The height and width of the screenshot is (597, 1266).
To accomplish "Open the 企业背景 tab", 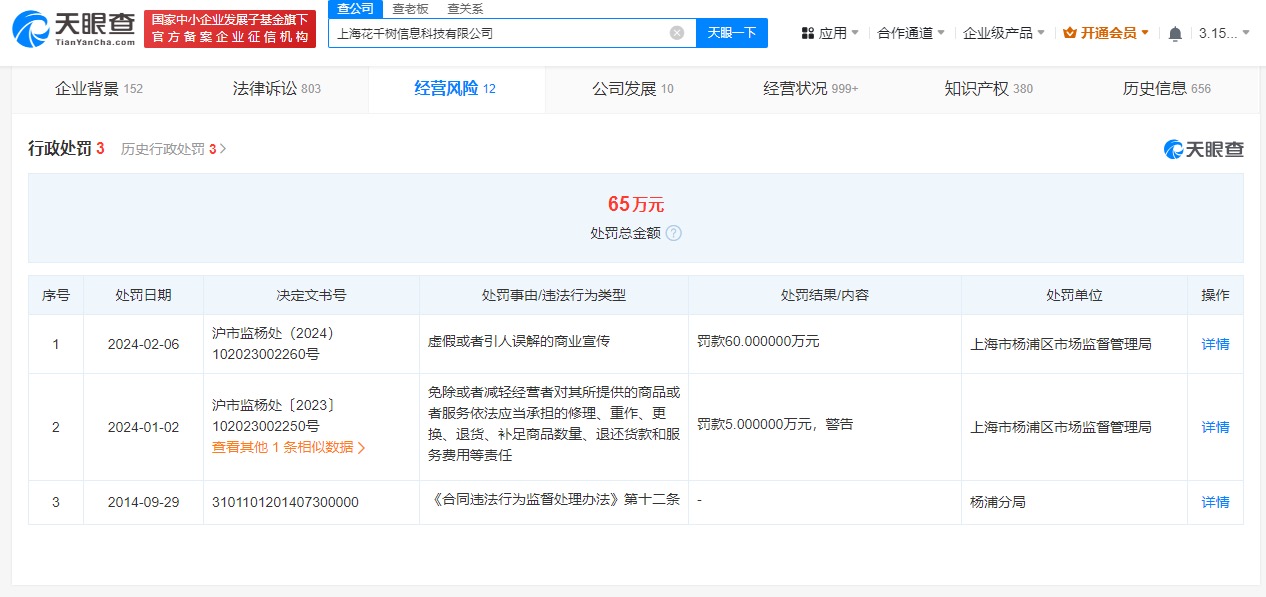I will click(99, 89).
